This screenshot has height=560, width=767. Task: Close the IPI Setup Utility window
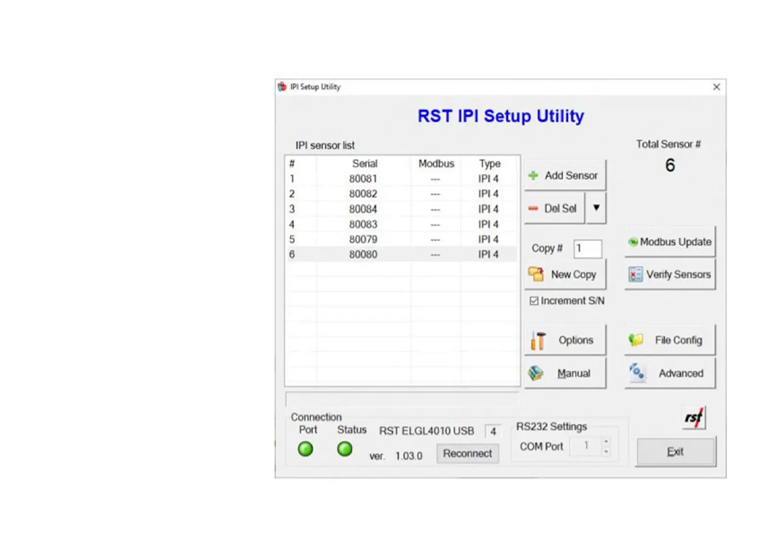[x=716, y=87]
